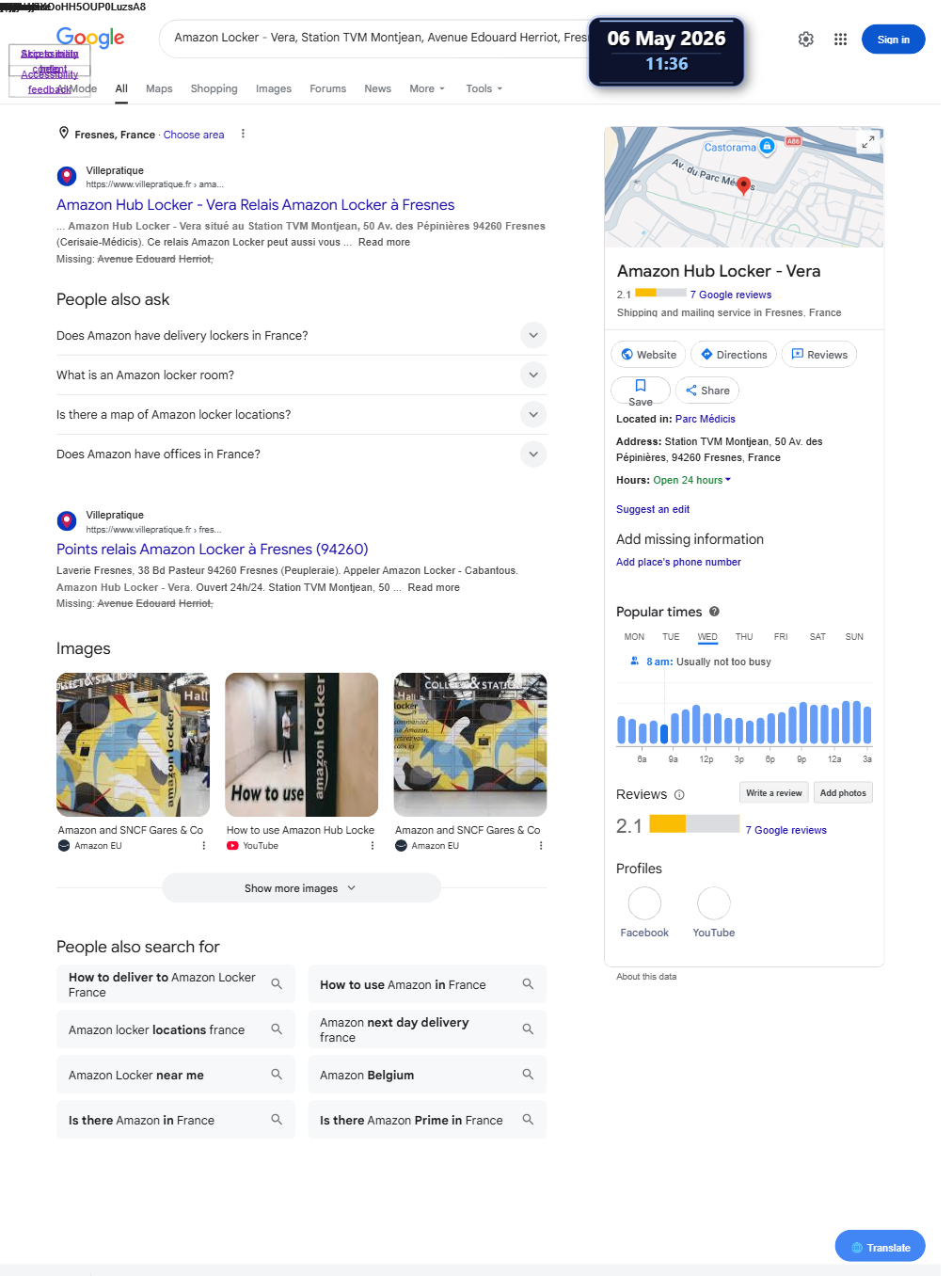Expand 'Does Amazon have delivery lockers in France?'
The height and width of the screenshot is (1276, 952).
click(301, 336)
